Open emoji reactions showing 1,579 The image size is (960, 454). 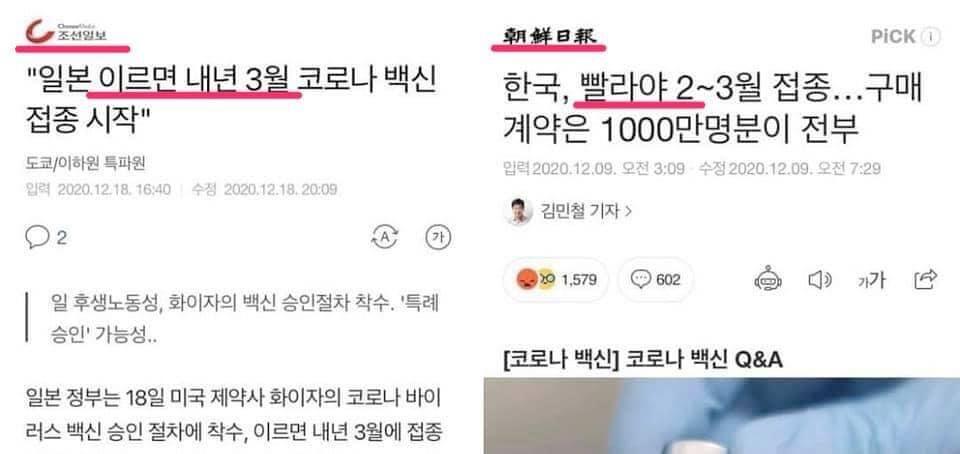tap(555, 280)
